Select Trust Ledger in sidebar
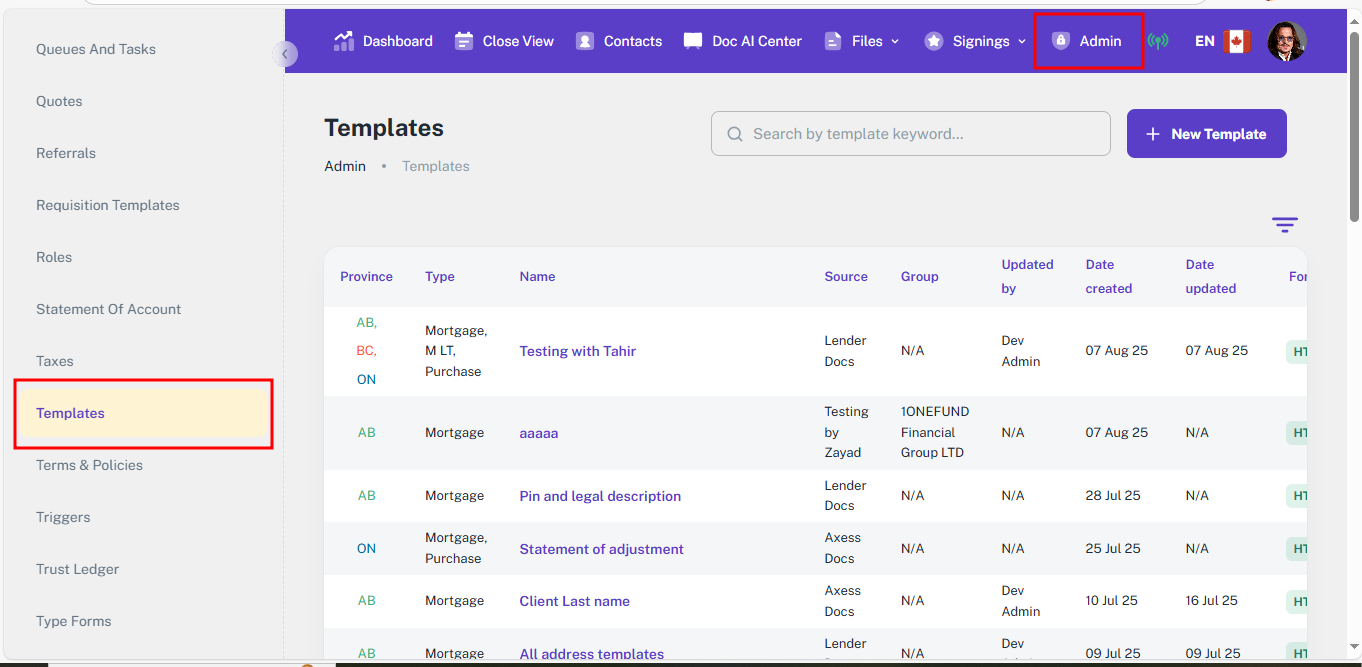The width and height of the screenshot is (1362, 667). pos(78,569)
